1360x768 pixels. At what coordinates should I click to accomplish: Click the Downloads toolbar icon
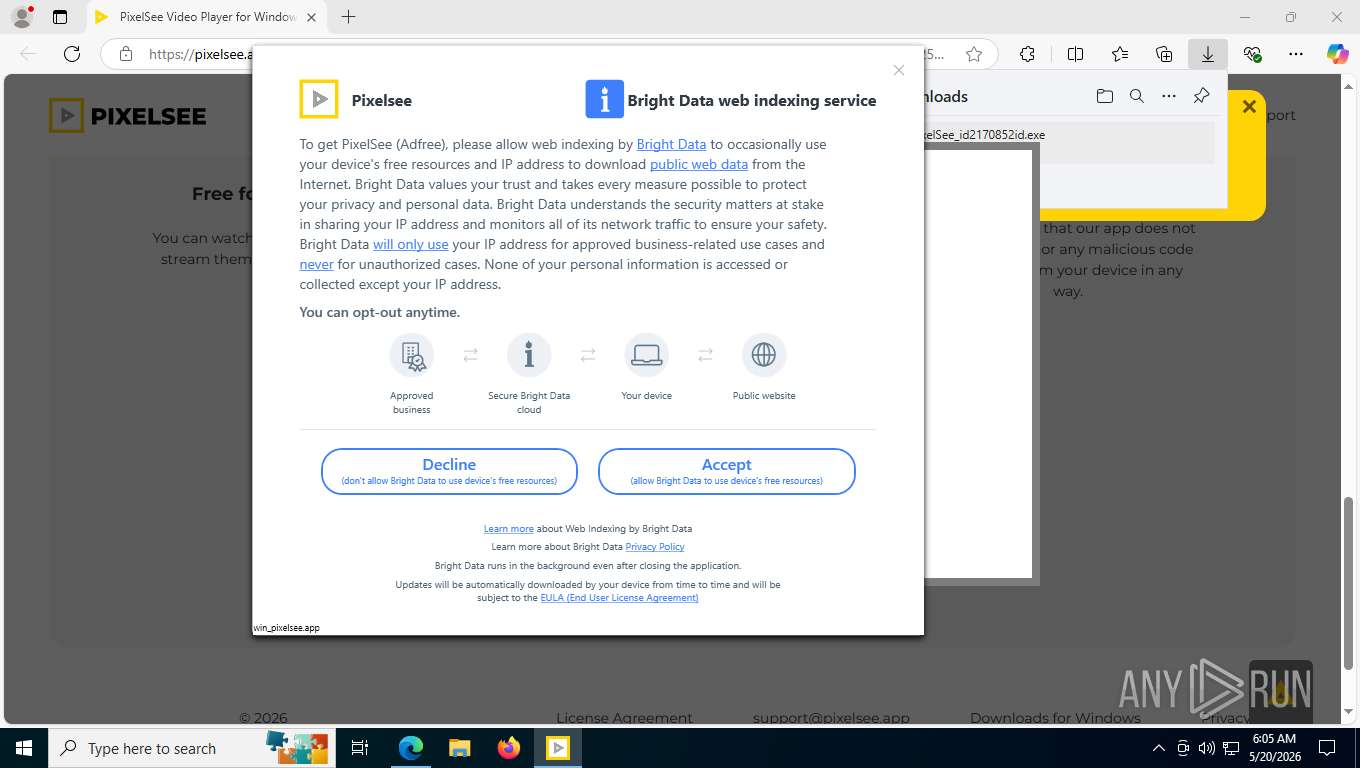click(1208, 54)
